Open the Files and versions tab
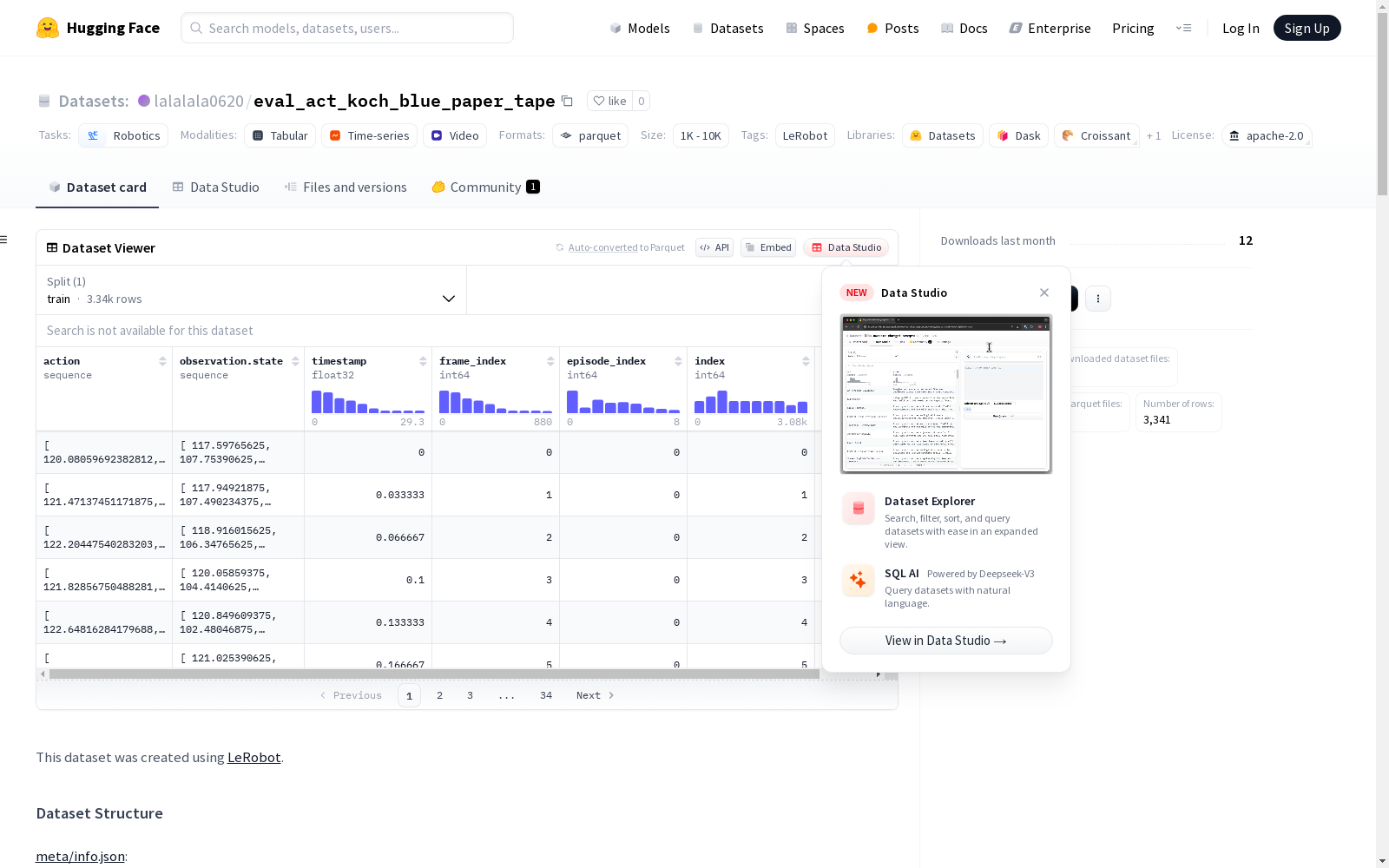This screenshot has height=868, width=1389. tap(346, 187)
